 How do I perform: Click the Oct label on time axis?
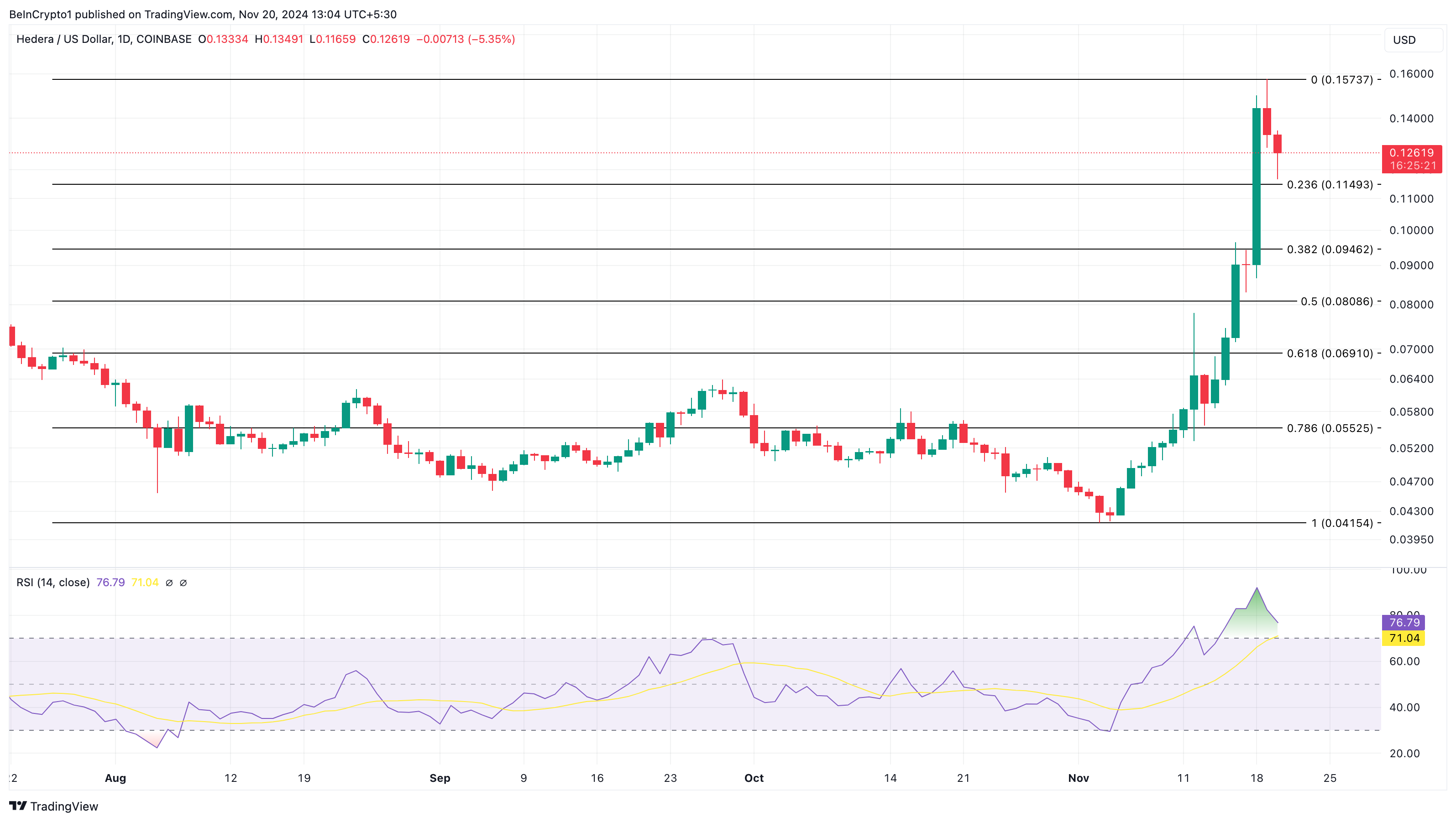coord(754,778)
